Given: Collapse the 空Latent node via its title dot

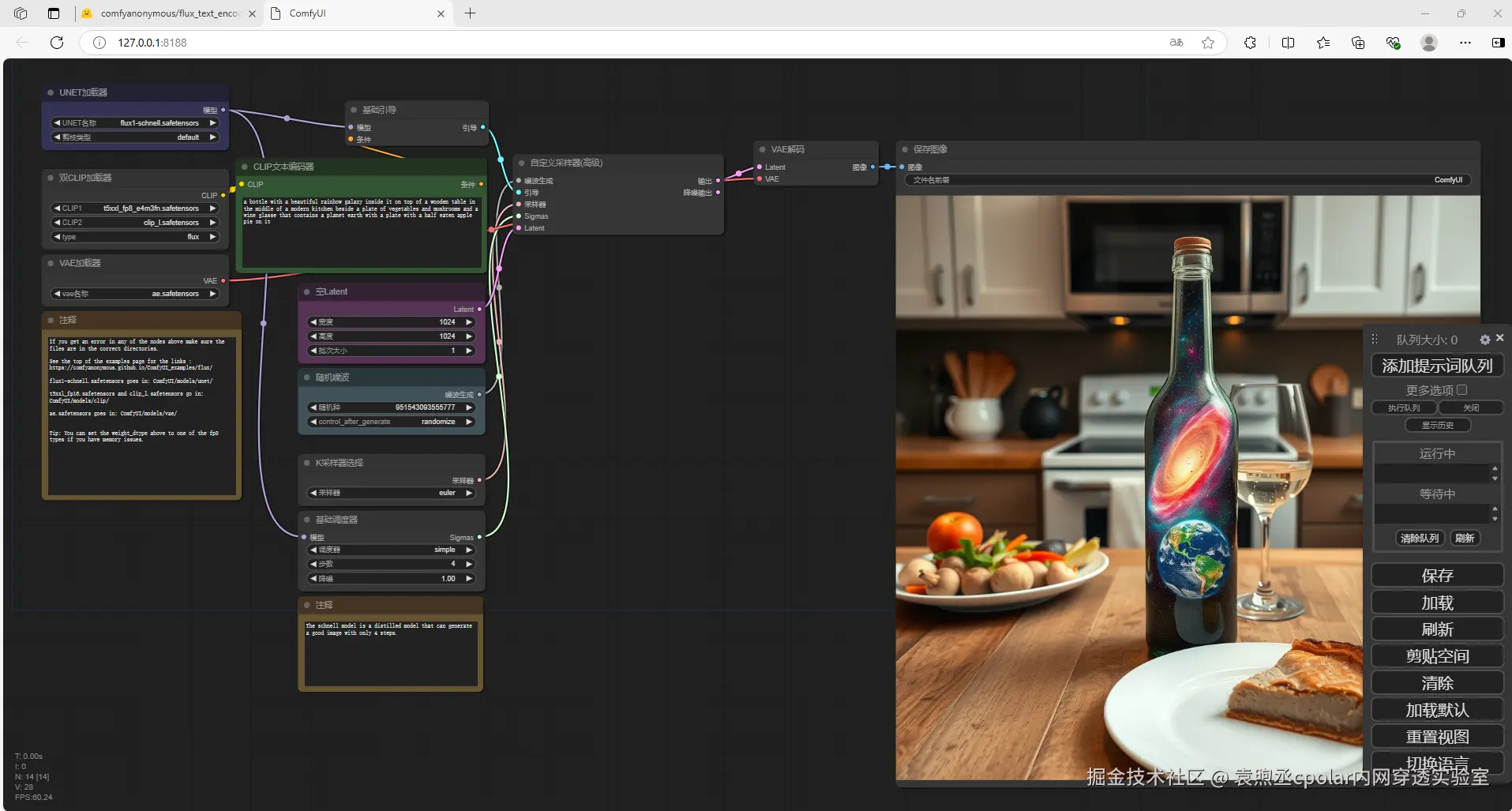Looking at the screenshot, I should pos(307,291).
